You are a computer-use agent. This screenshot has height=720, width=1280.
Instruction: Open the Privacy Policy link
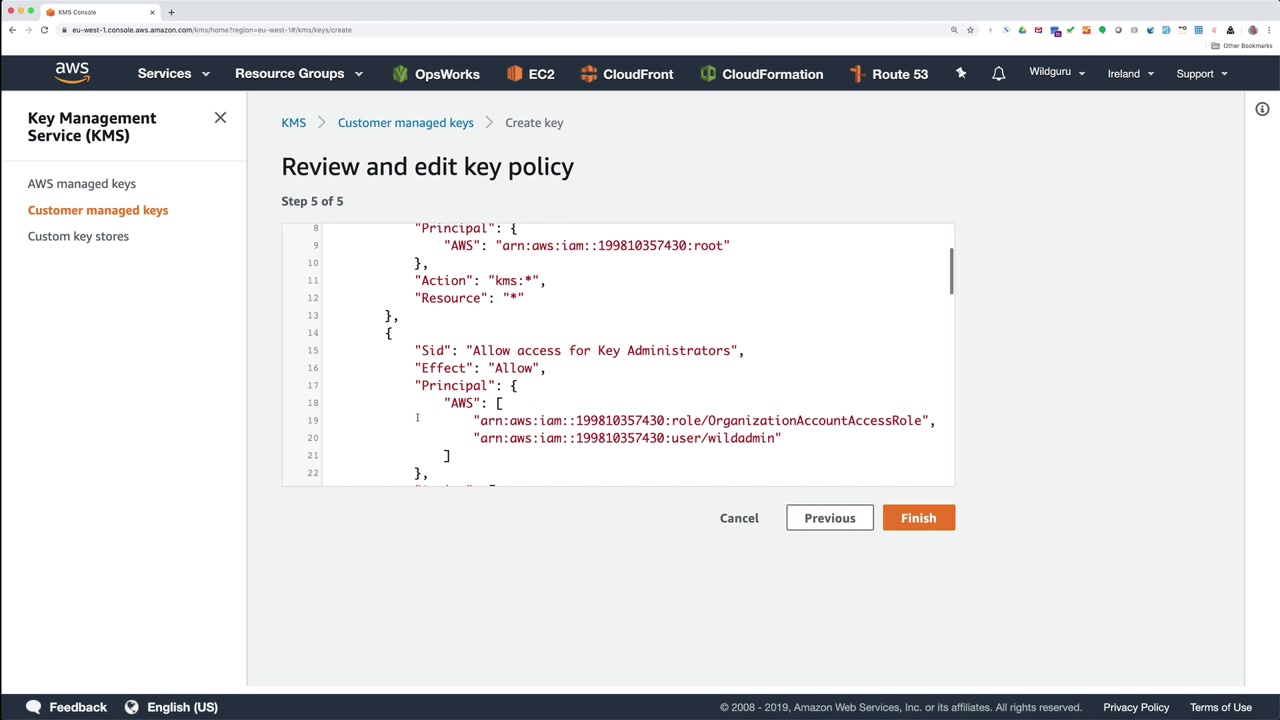[x=1136, y=707]
